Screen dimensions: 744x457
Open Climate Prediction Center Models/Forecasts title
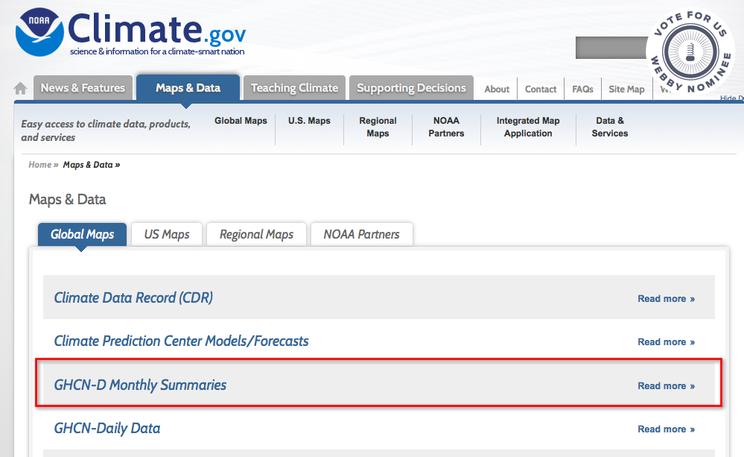[x=181, y=341]
